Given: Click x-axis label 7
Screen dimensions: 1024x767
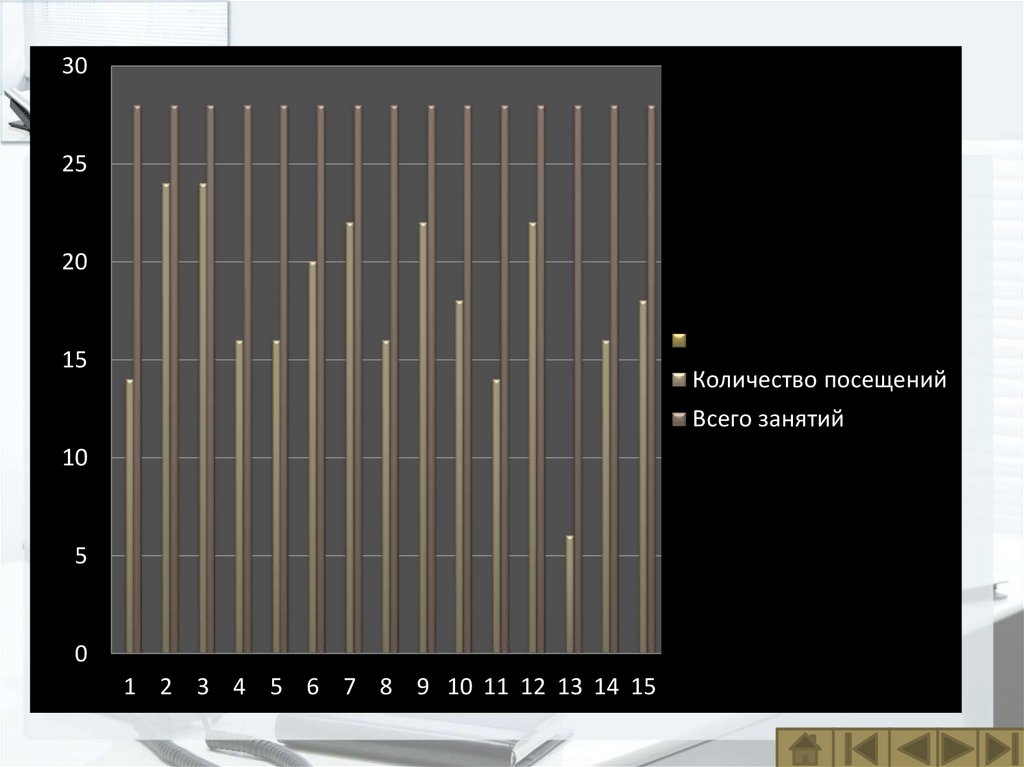Looking at the screenshot, I should [x=349, y=687].
